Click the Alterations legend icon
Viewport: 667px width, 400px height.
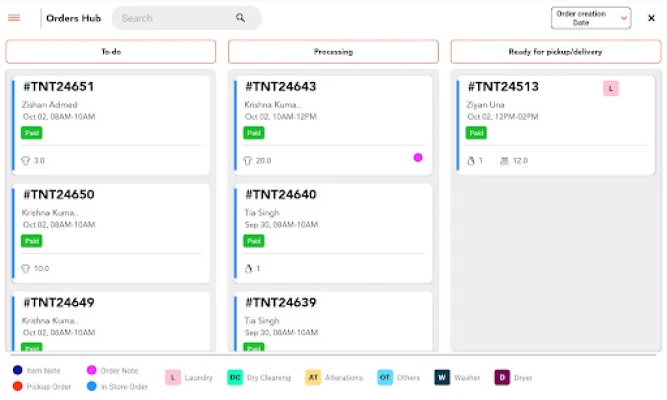[x=312, y=377]
